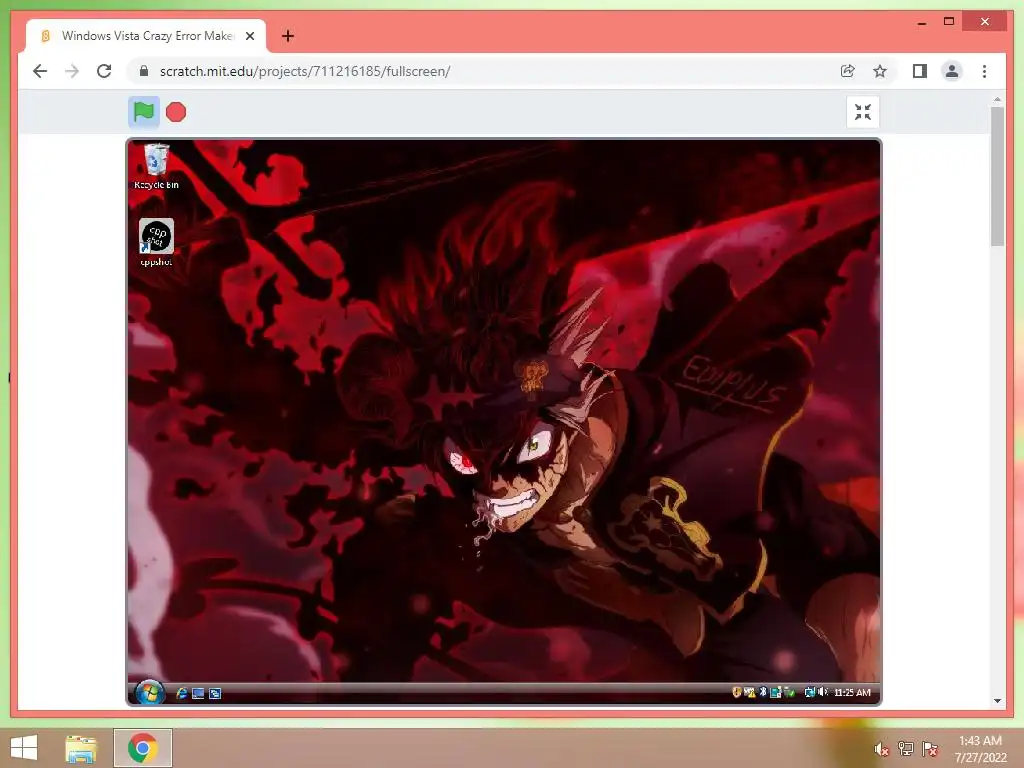
Task: Click the red stop button
Action: pos(176,112)
